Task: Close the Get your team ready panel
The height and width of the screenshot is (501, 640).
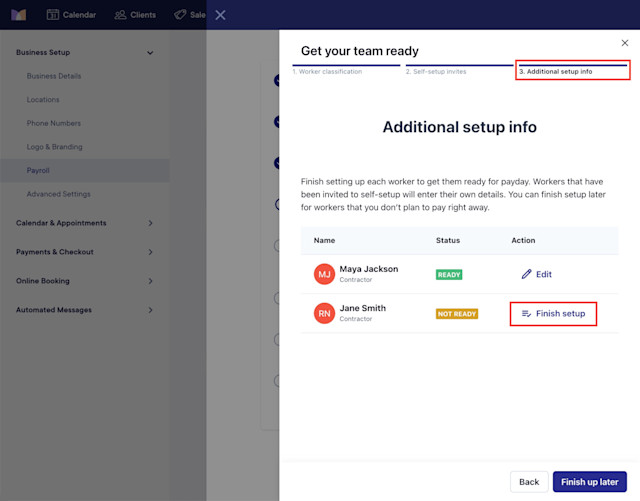Action: [624, 43]
